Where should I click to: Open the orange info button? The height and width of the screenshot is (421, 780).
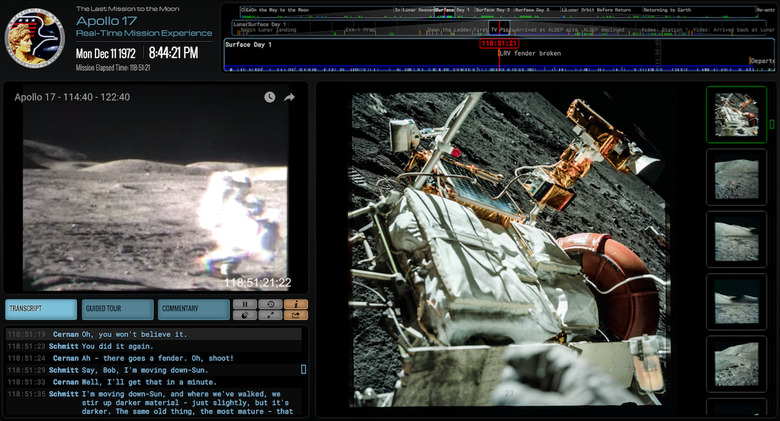coord(296,304)
